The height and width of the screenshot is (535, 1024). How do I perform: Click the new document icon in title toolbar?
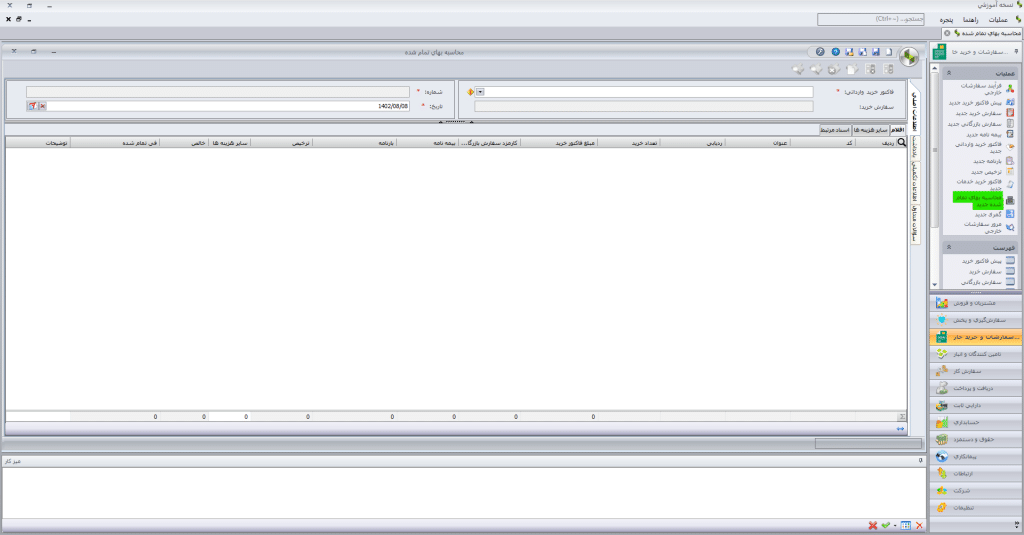[889, 52]
